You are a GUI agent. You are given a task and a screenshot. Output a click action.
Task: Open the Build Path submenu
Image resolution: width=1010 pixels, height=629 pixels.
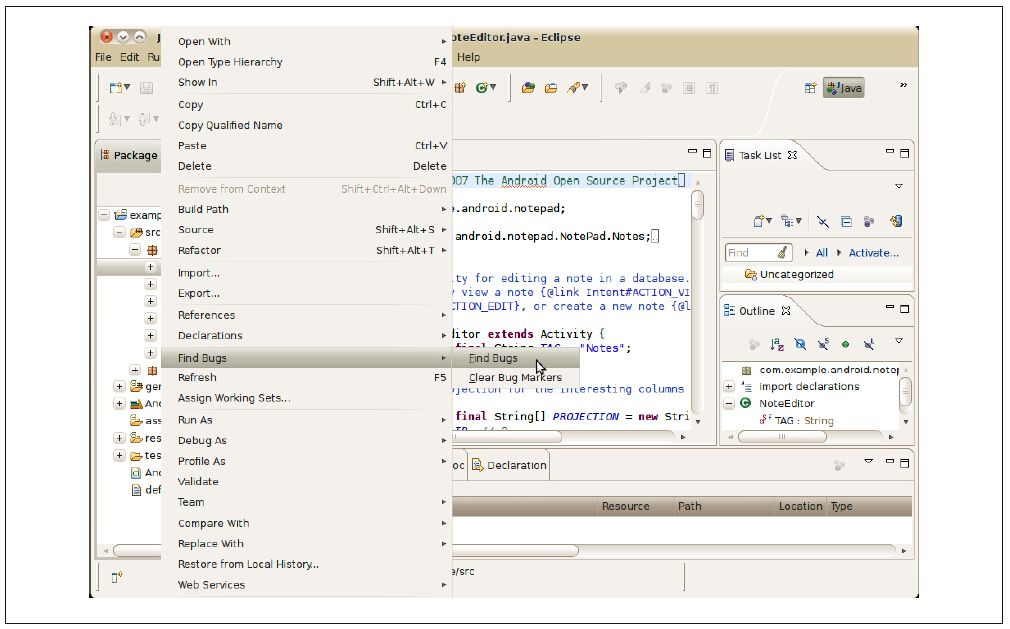307,209
